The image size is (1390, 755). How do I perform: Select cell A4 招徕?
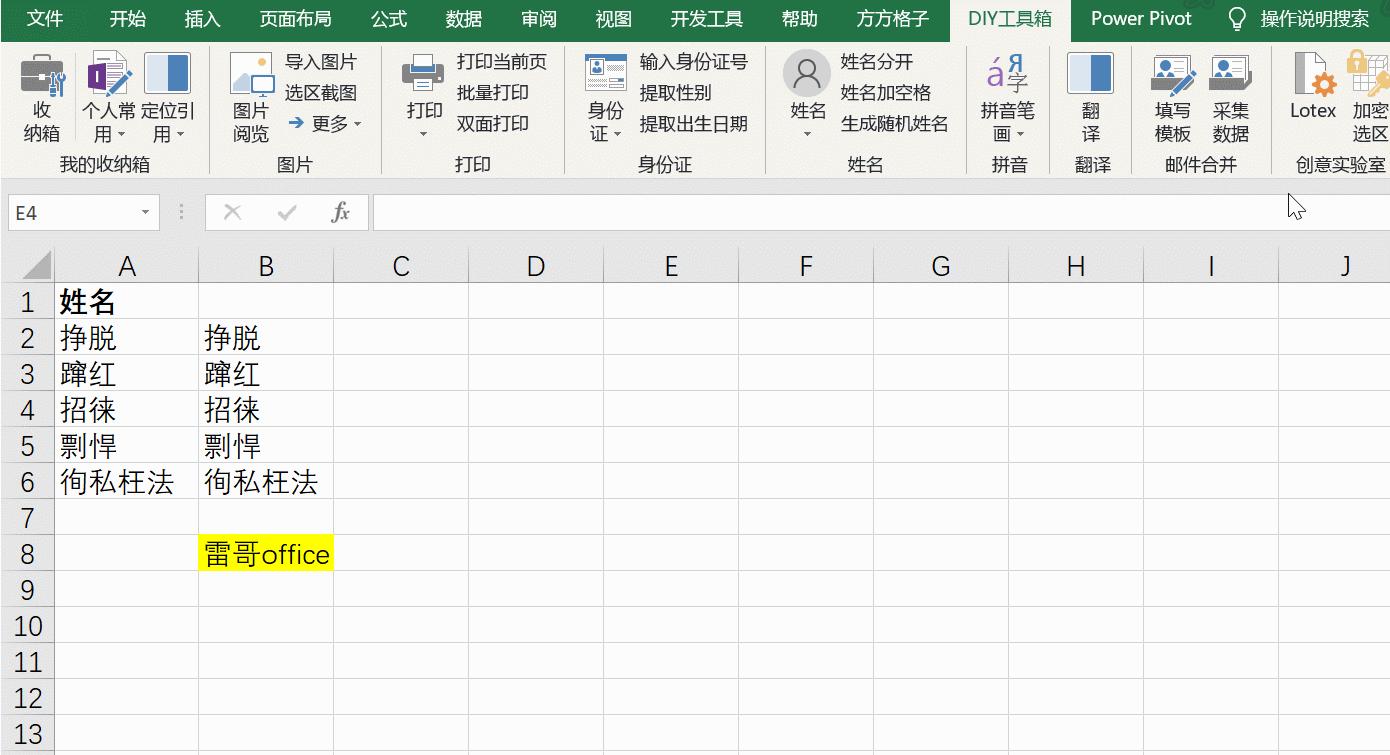click(x=126, y=410)
